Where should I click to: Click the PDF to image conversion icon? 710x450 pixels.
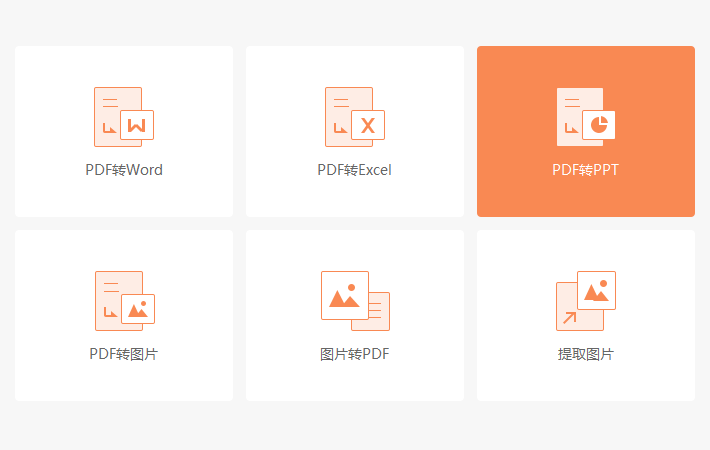pos(125,301)
